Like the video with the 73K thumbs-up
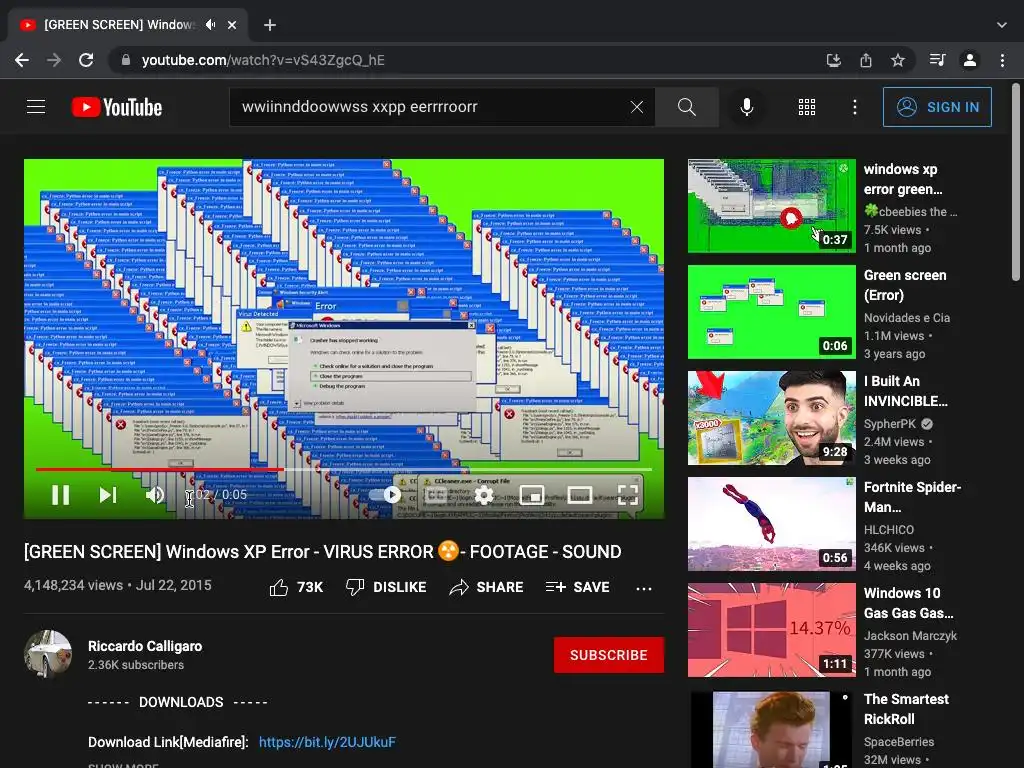Image resolution: width=1024 pixels, height=768 pixels. point(296,587)
